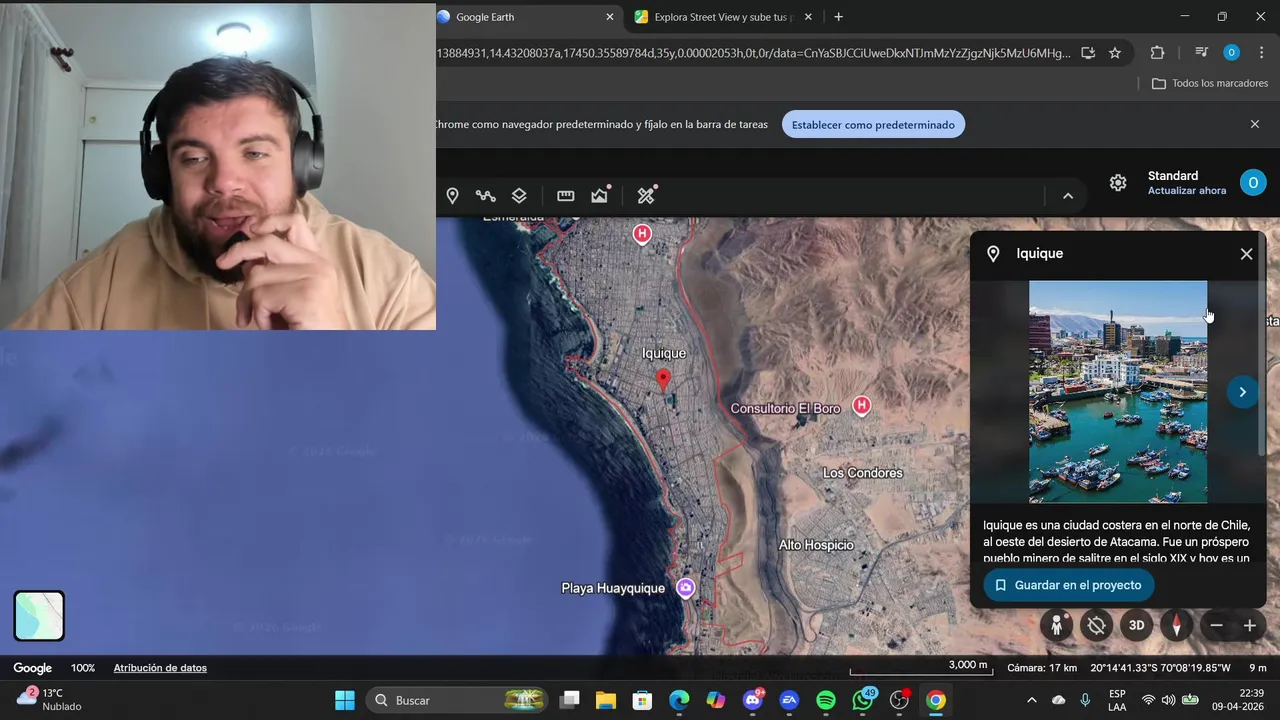The width and height of the screenshot is (1280, 720).
Task: Open Discord from the taskbar
Action: 753,700
